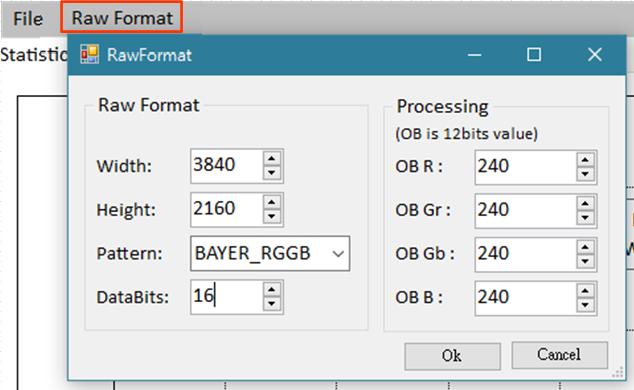Decrement OB Gr value down arrow
The height and width of the screenshot is (390, 634).
[x=585, y=218]
